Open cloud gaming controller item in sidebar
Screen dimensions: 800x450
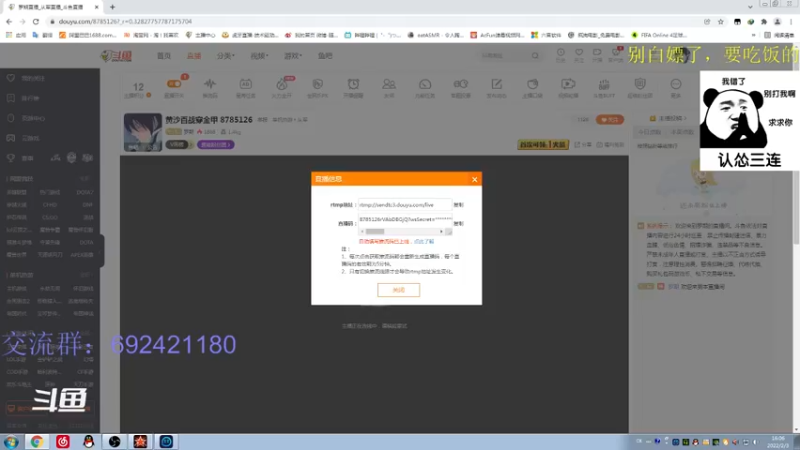(x=23, y=138)
